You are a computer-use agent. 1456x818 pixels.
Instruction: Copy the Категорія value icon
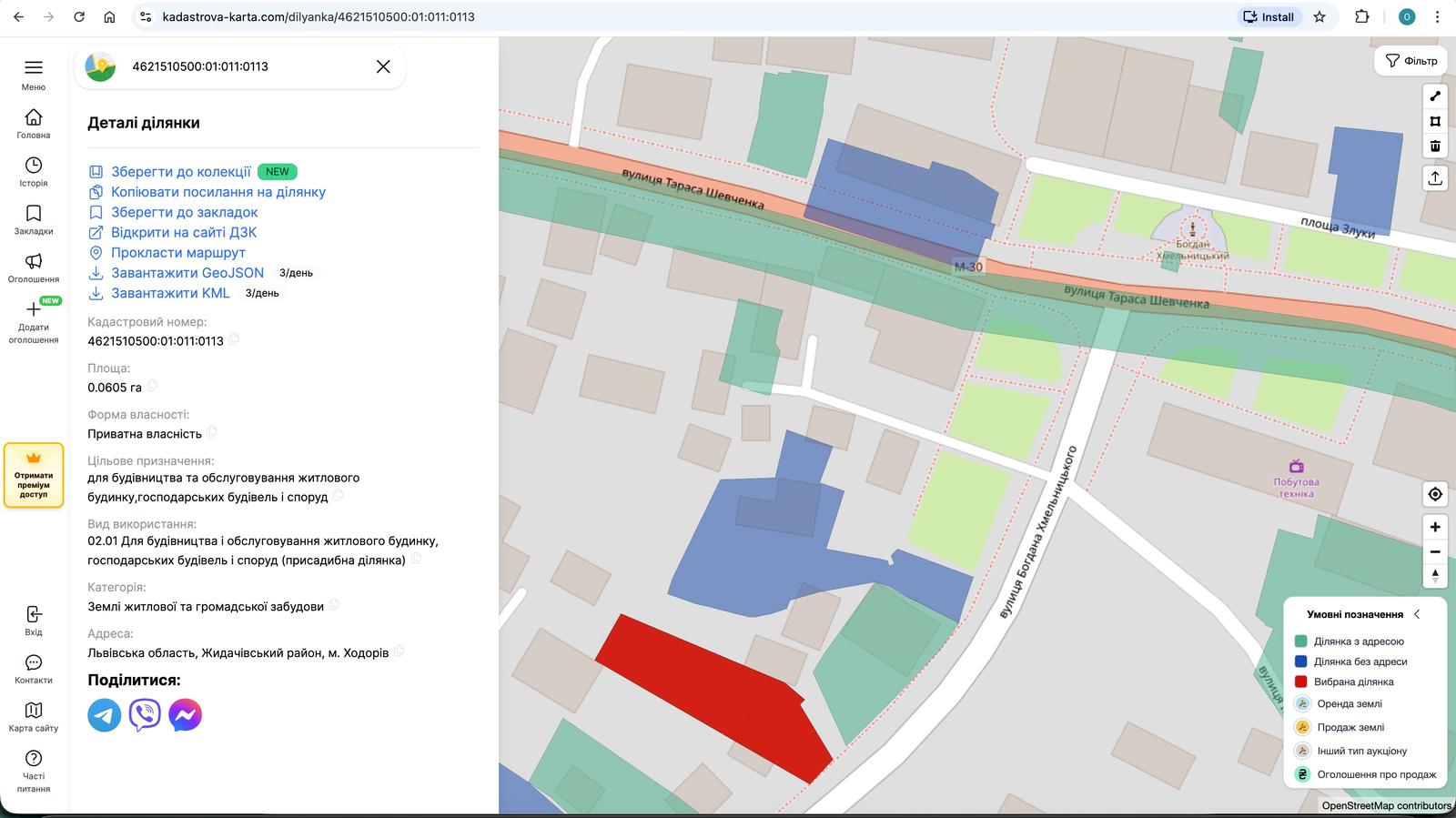point(334,604)
